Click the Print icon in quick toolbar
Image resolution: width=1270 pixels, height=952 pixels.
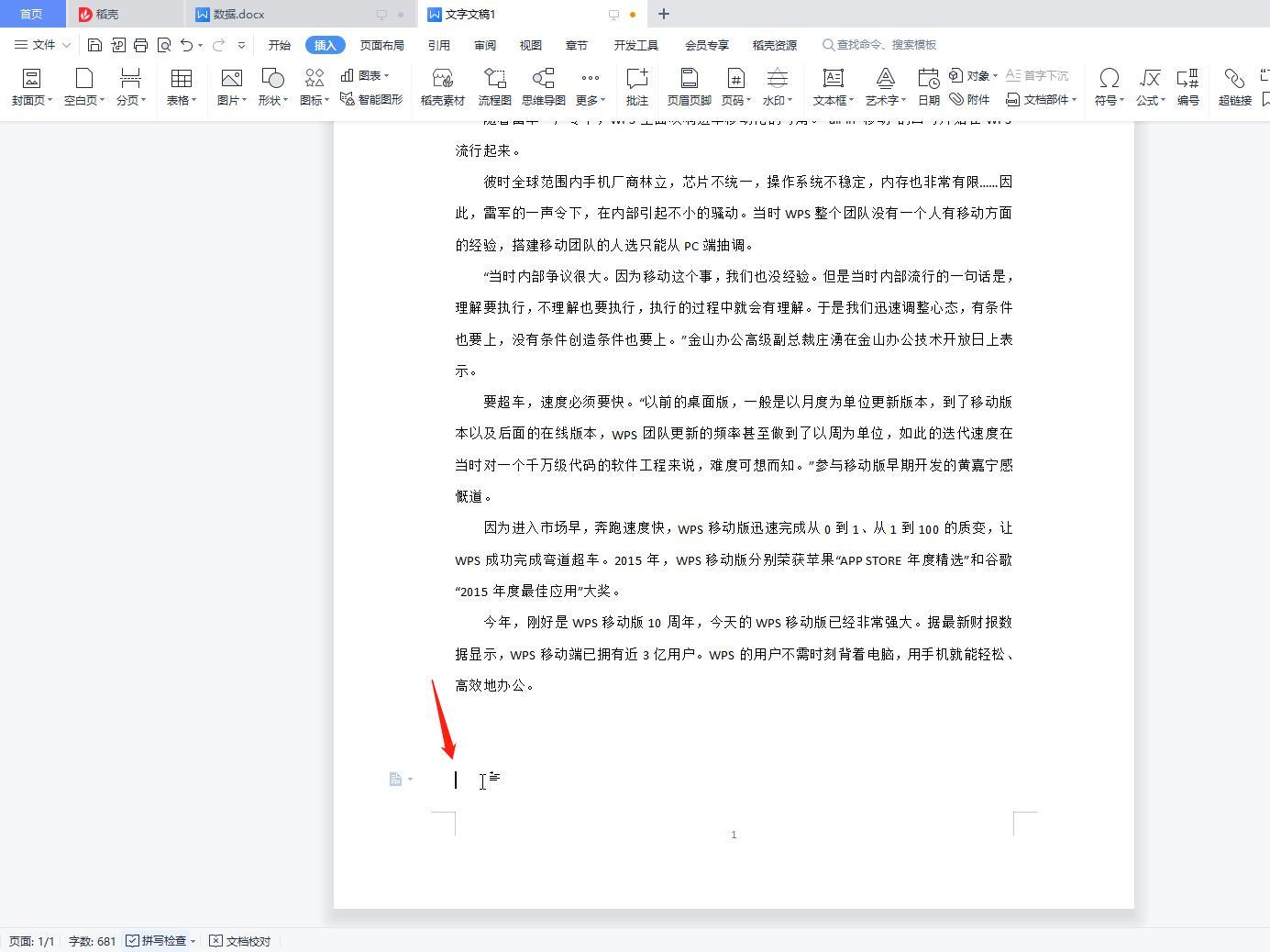pos(140,45)
